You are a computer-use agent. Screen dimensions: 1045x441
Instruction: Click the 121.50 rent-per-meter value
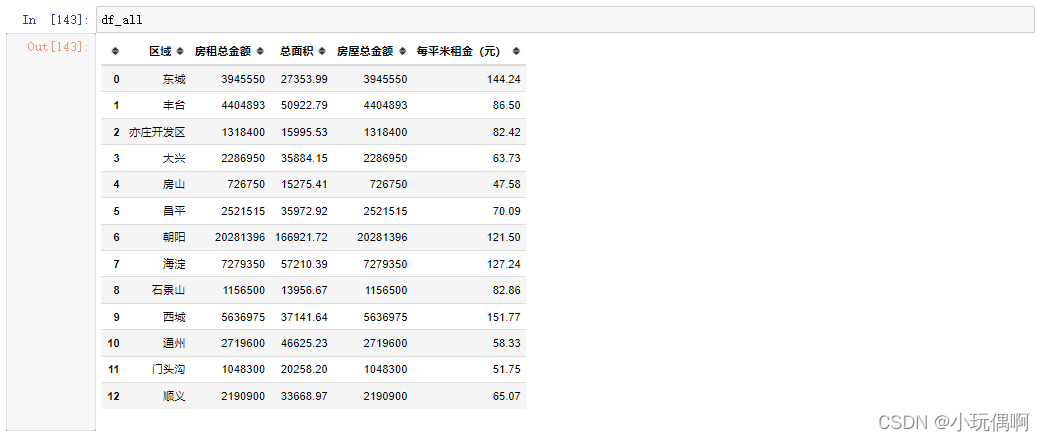[504, 237]
